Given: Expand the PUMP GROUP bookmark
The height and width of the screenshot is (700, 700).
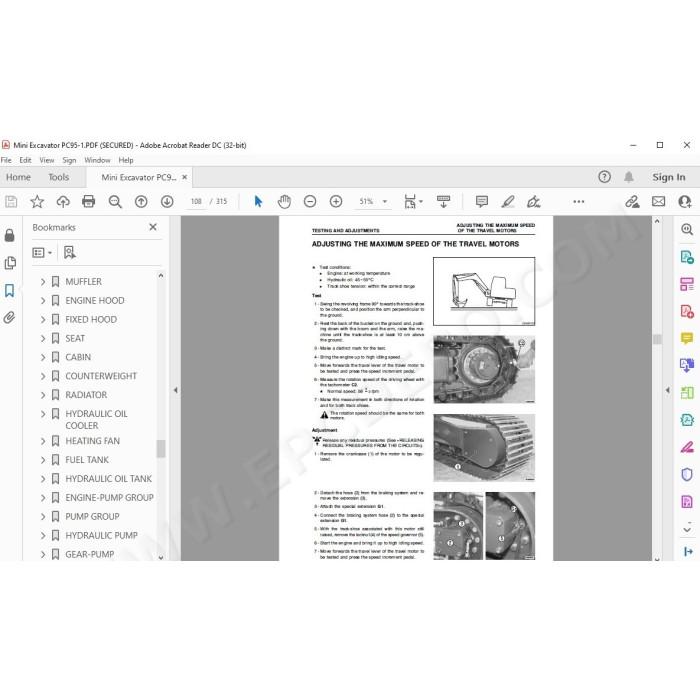Looking at the screenshot, I should 43,517.
